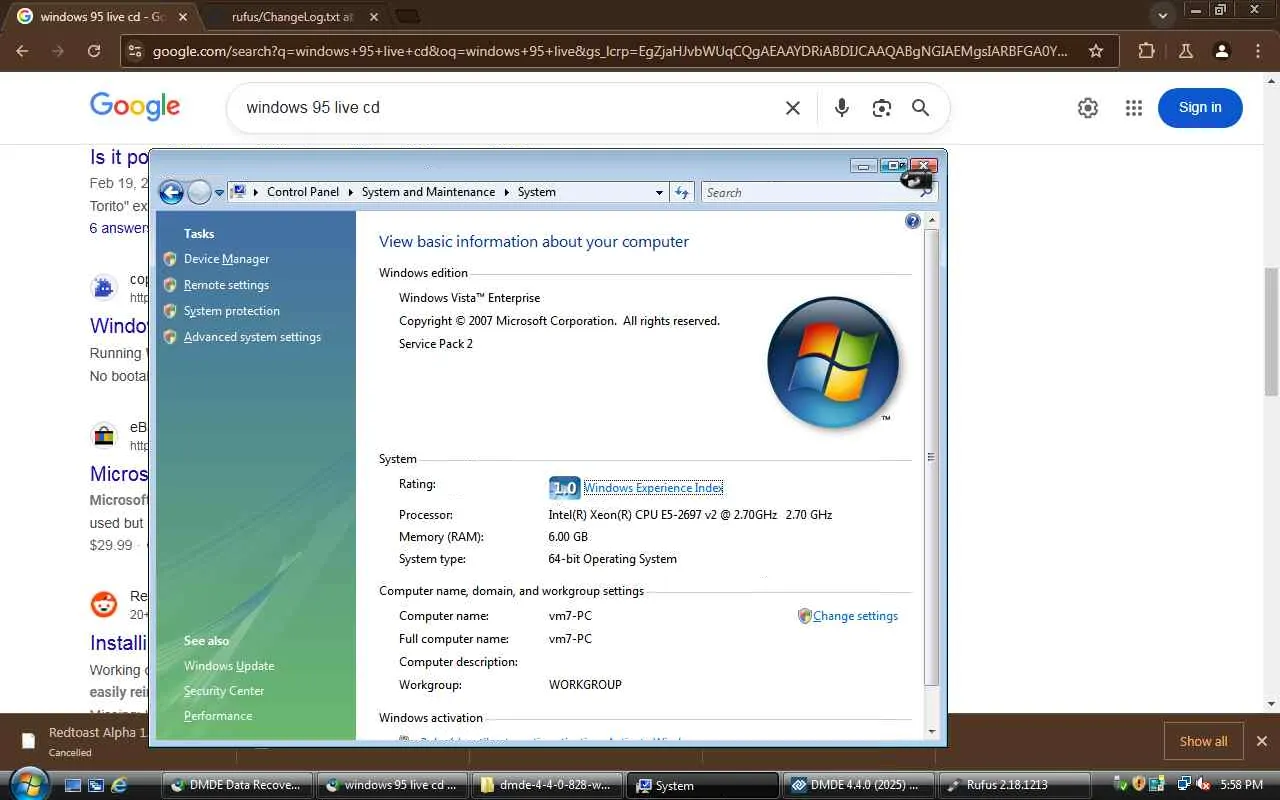Open Security Center under See also
Screen dimensions: 1280x800
click(224, 691)
